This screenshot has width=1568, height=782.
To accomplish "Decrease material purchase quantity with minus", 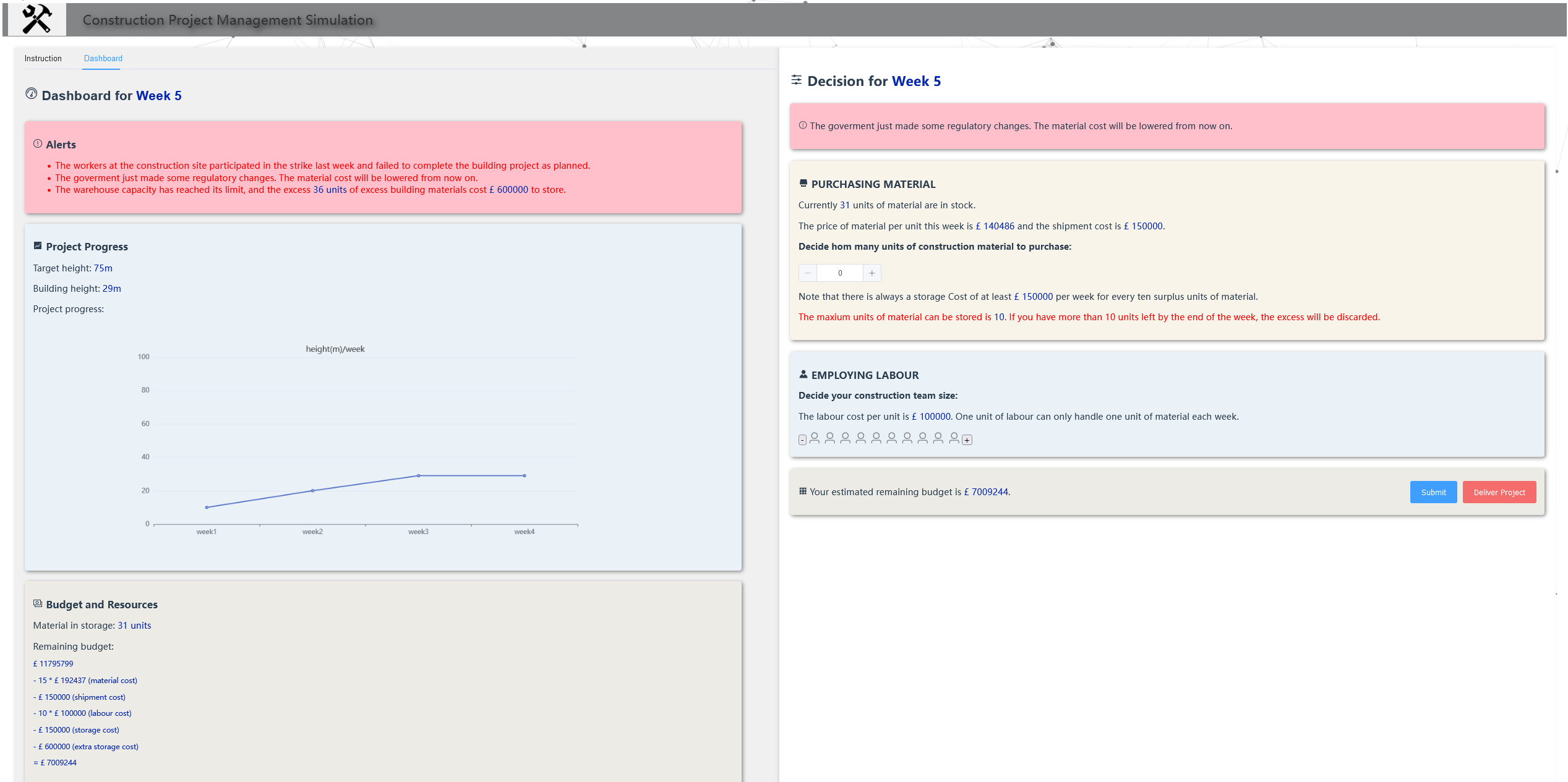I will coord(808,273).
